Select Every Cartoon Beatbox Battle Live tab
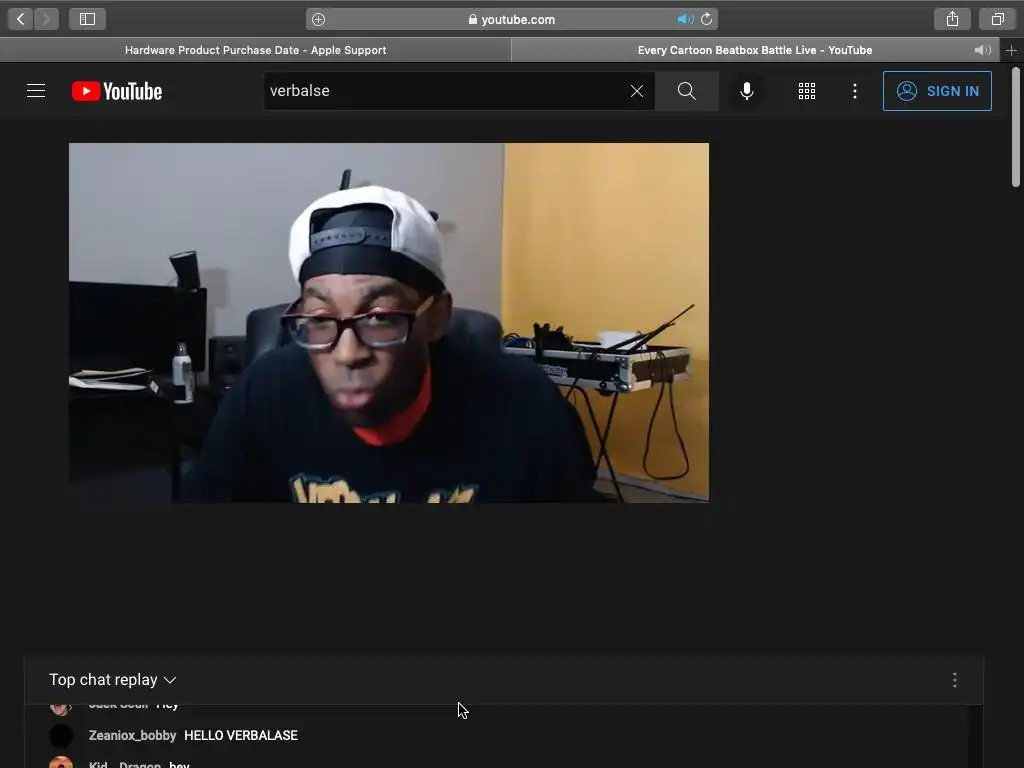This screenshot has width=1024, height=768. coord(755,50)
